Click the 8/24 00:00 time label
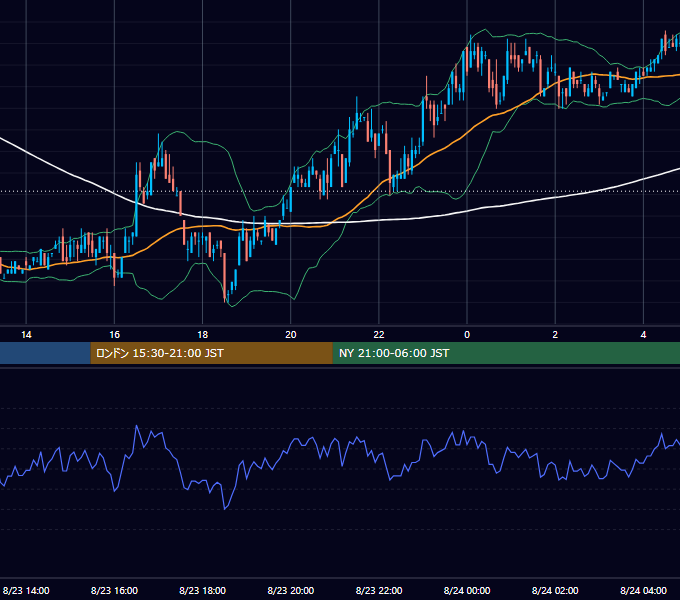The height and width of the screenshot is (600, 680). tap(467, 590)
